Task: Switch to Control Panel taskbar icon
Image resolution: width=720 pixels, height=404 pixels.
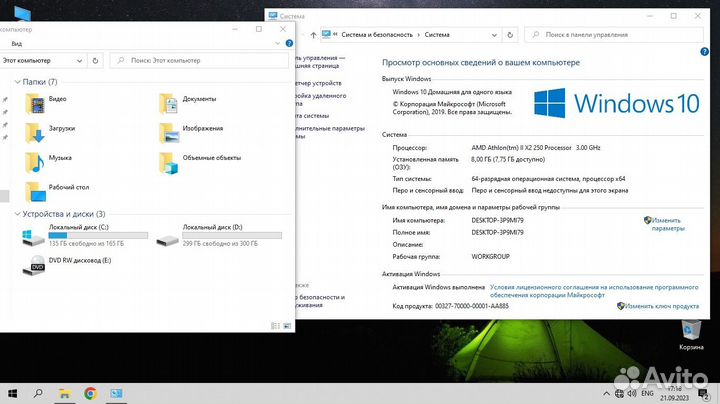Action: (116, 393)
